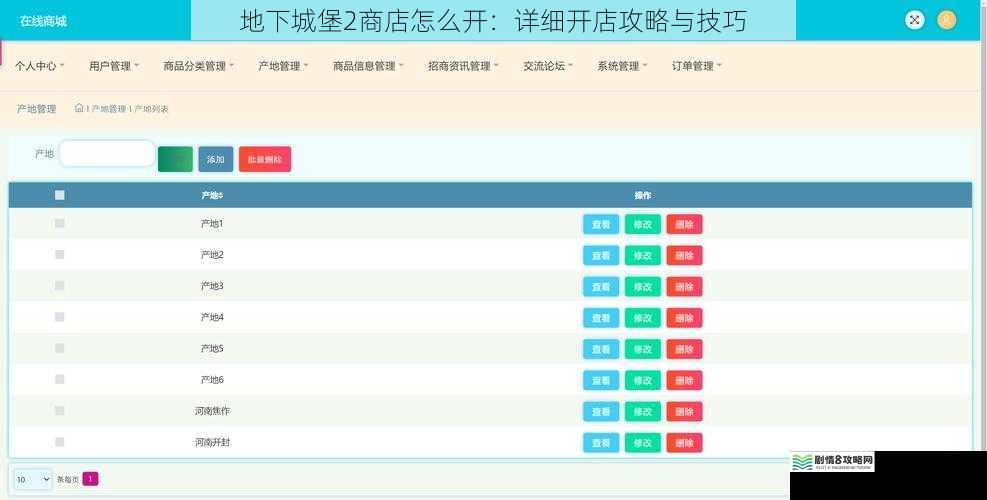The height and width of the screenshot is (500, 987).
Task: View the 产地4 record
Action: point(601,318)
